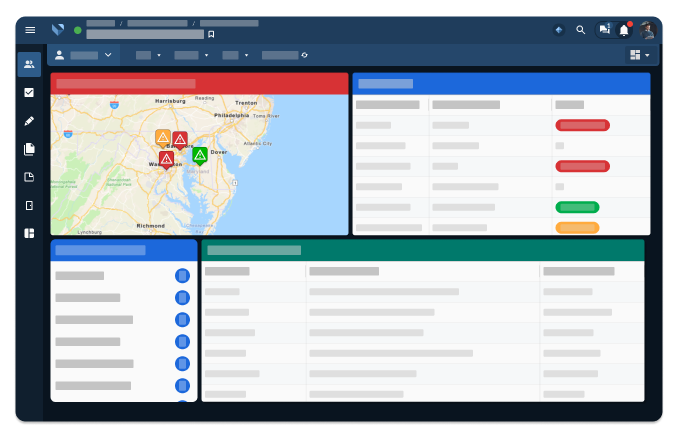This screenshot has height=440, width=675.
Task: Click the third breadcrumb segment
Action: click(229, 23)
